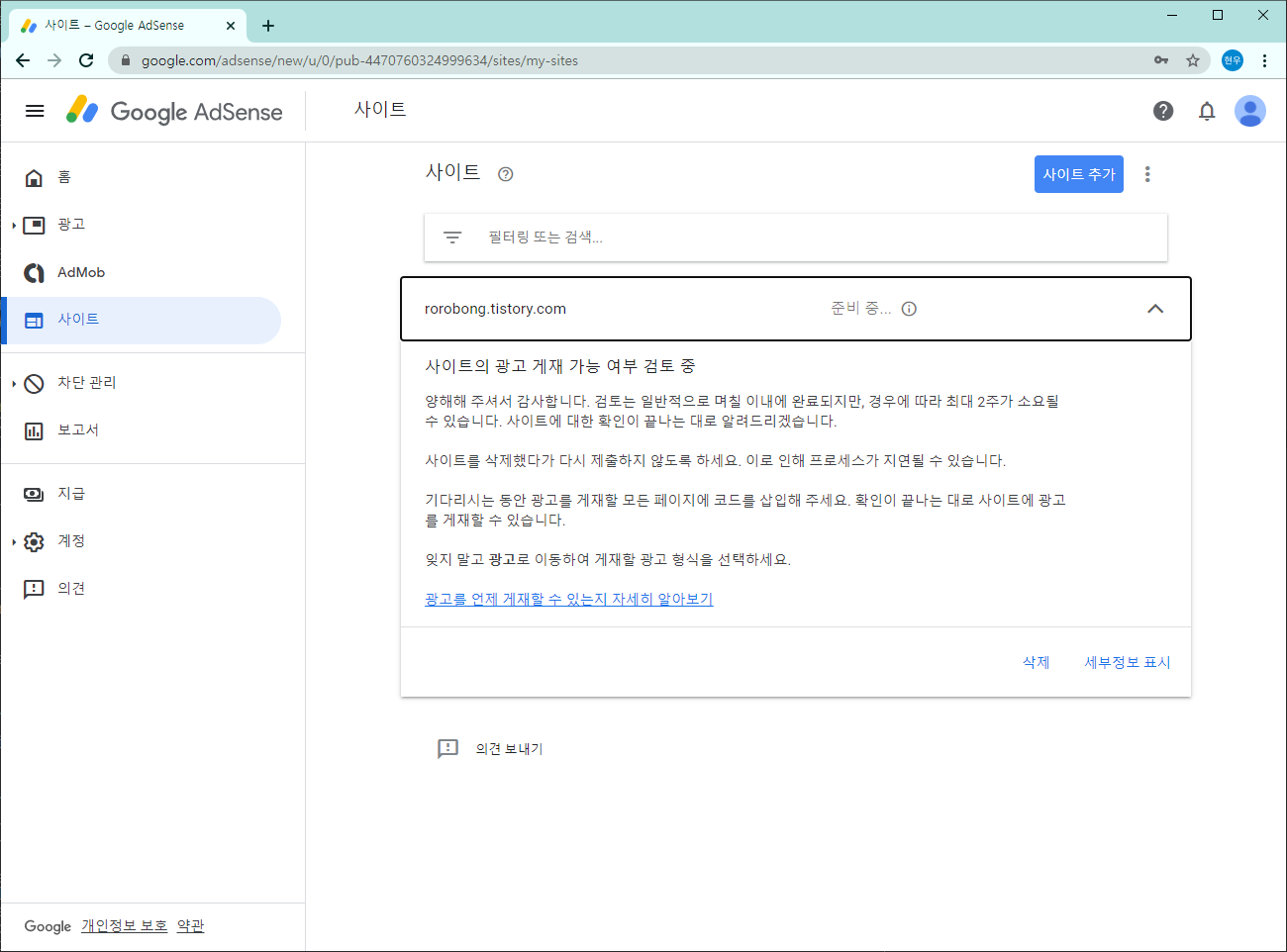Open the hamburger main menu
The width and height of the screenshot is (1287, 952).
(x=35, y=111)
